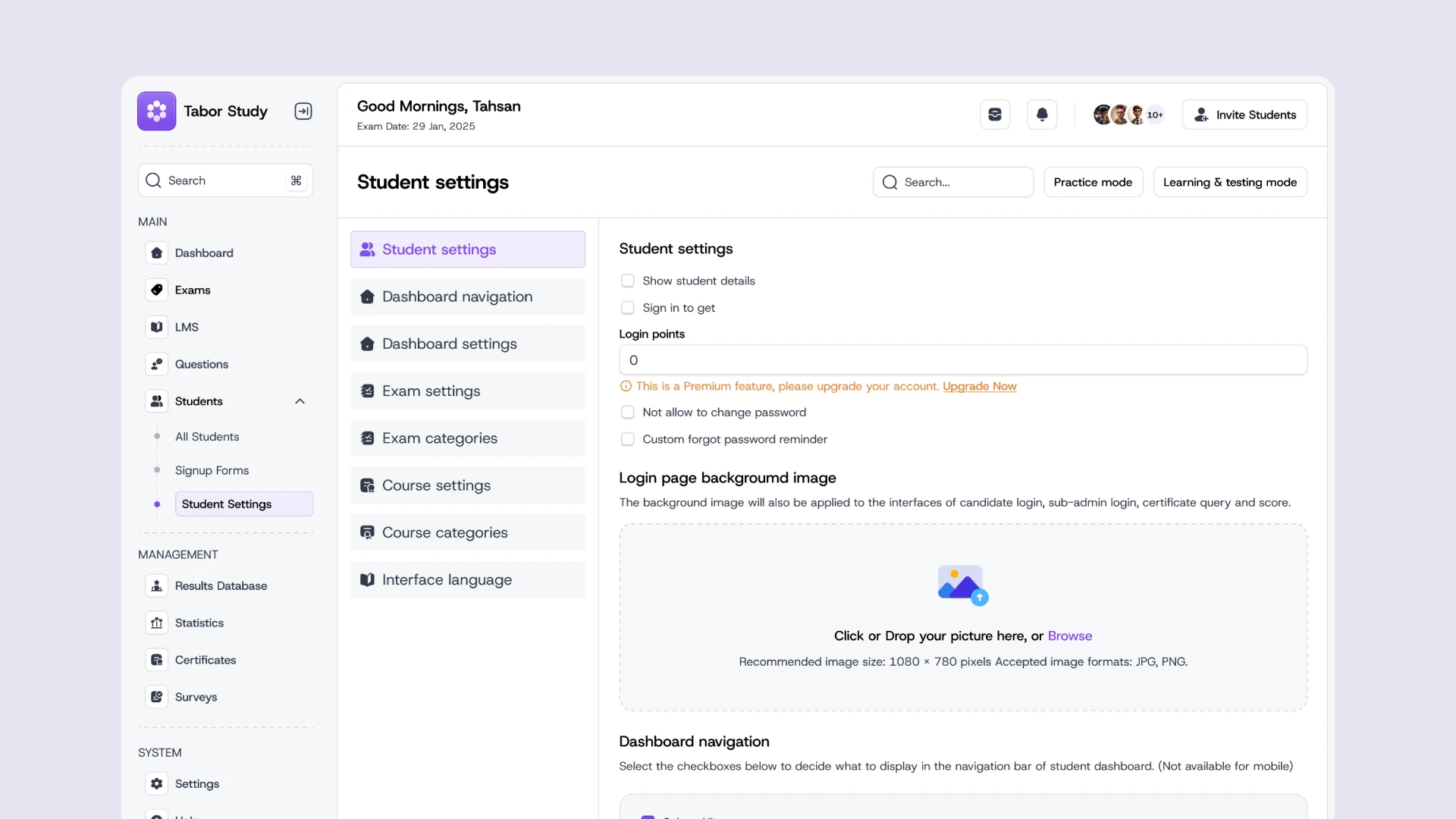Click Invite Students button
This screenshot has height=819, width=1456.
click(1244, 115)
